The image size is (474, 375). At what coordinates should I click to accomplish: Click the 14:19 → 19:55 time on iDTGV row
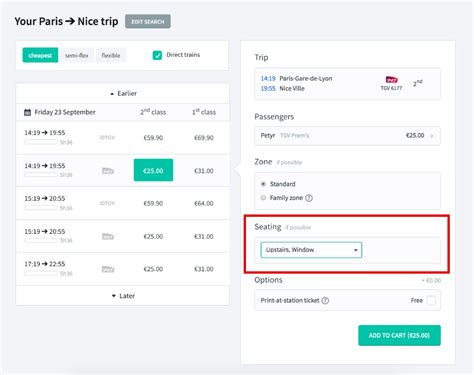(x=45, y=133)
